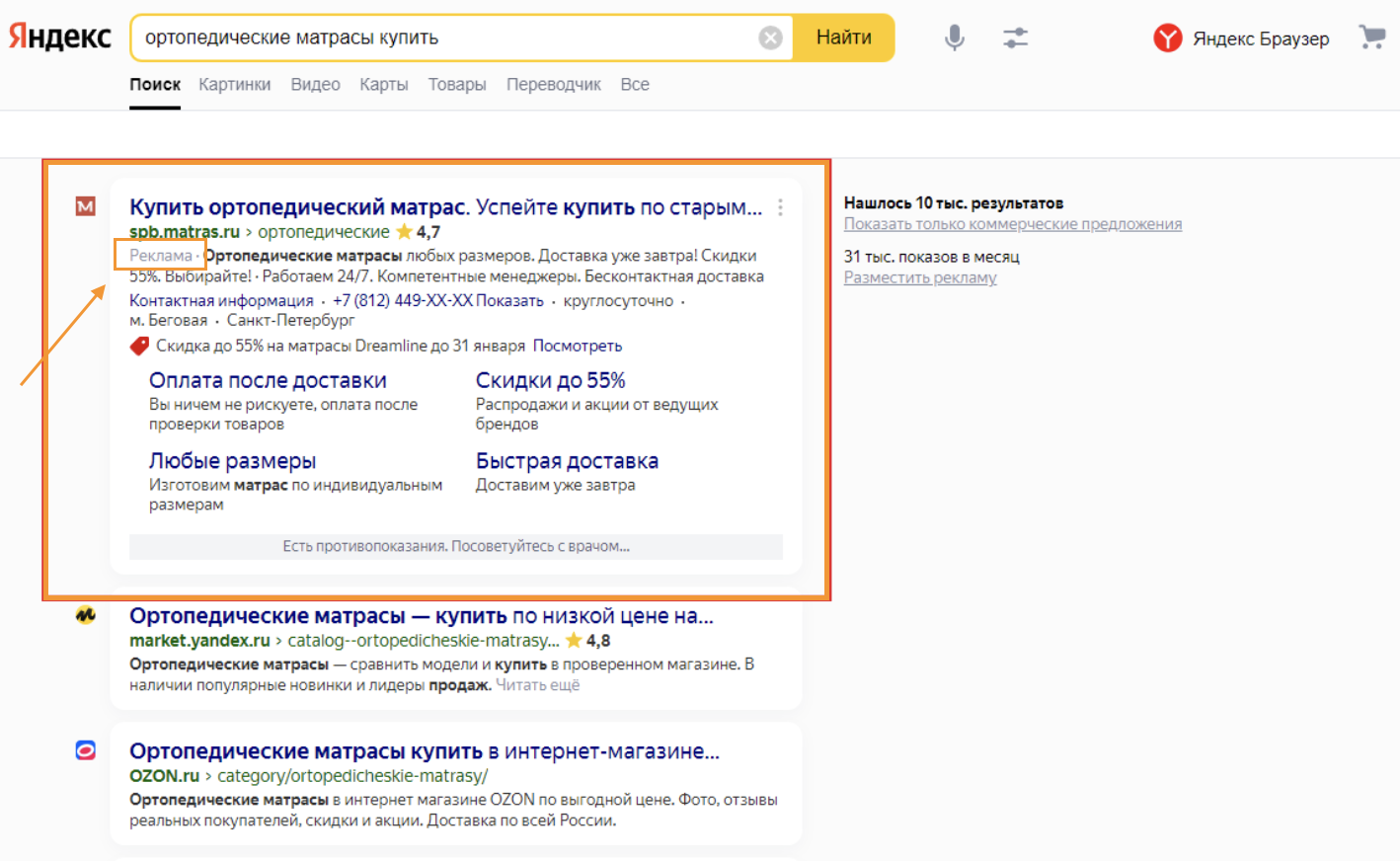Click 'Нашлось 10 тыс. результатов' text

[954, 203]
